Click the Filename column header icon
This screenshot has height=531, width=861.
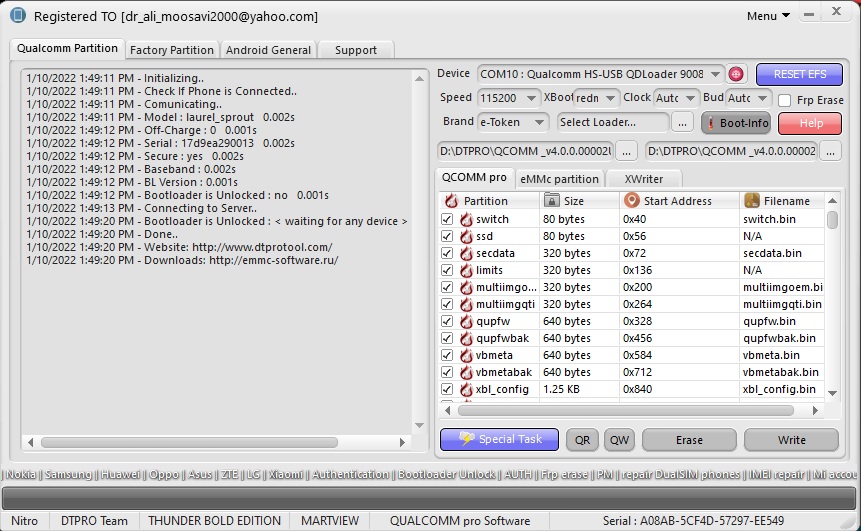[x=752, y=200]
